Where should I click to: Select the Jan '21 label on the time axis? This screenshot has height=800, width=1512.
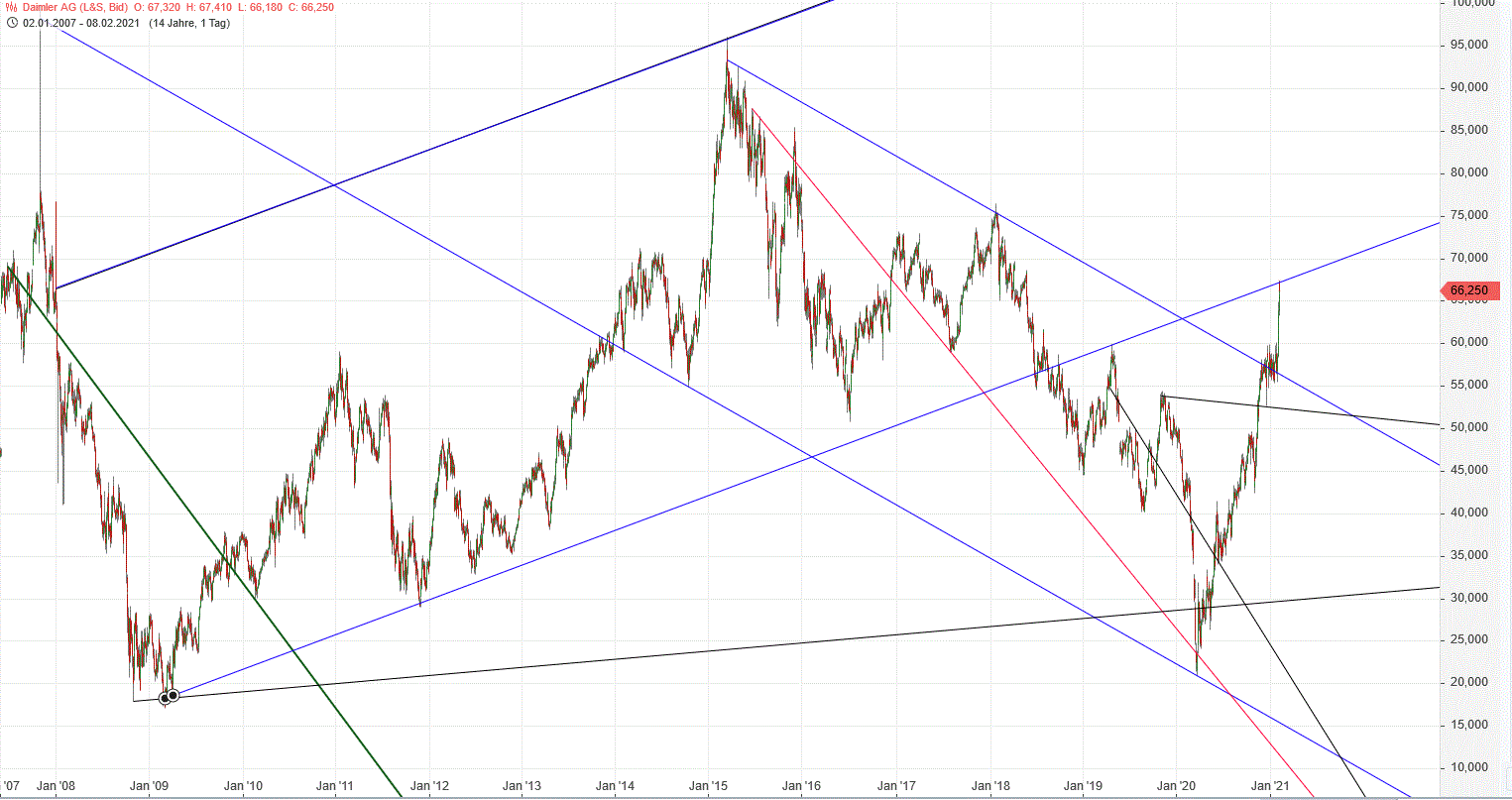click(x=1272, y=784)
